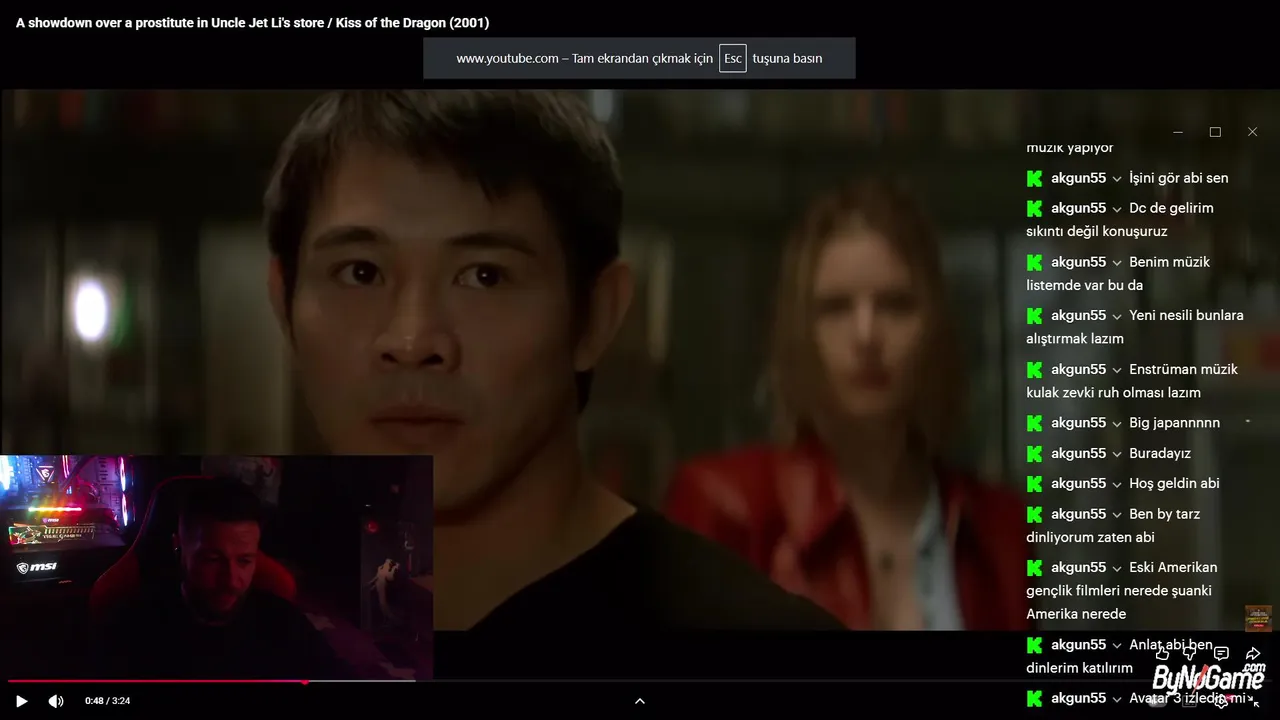This screenshot has height=720, width=1280.
Task: Open the video comments icon
Action: pos(1221,653)
